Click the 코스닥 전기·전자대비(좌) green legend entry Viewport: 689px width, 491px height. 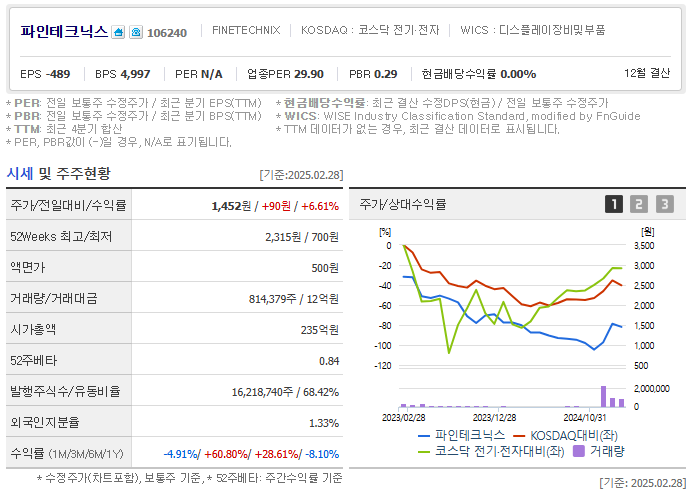[x=491, y=451]
